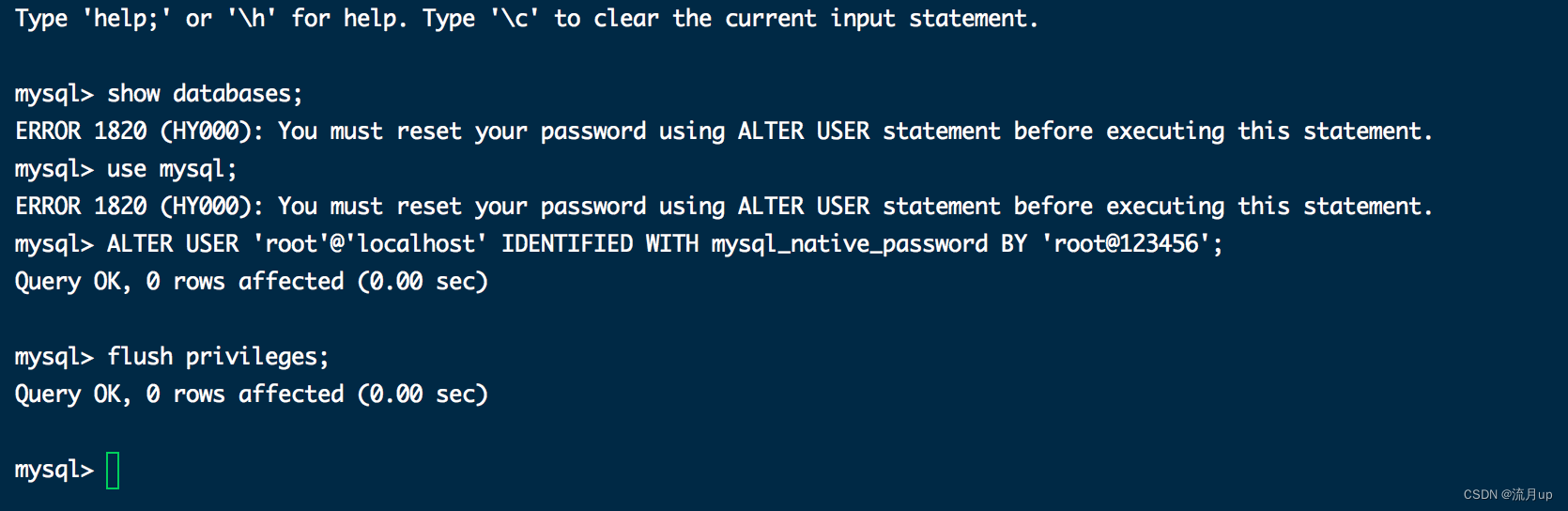Image resolution: width=1568 pixels, height=511 pixels.
Task: Click the mysql_native_password plugin name
Action: (849, 244)
